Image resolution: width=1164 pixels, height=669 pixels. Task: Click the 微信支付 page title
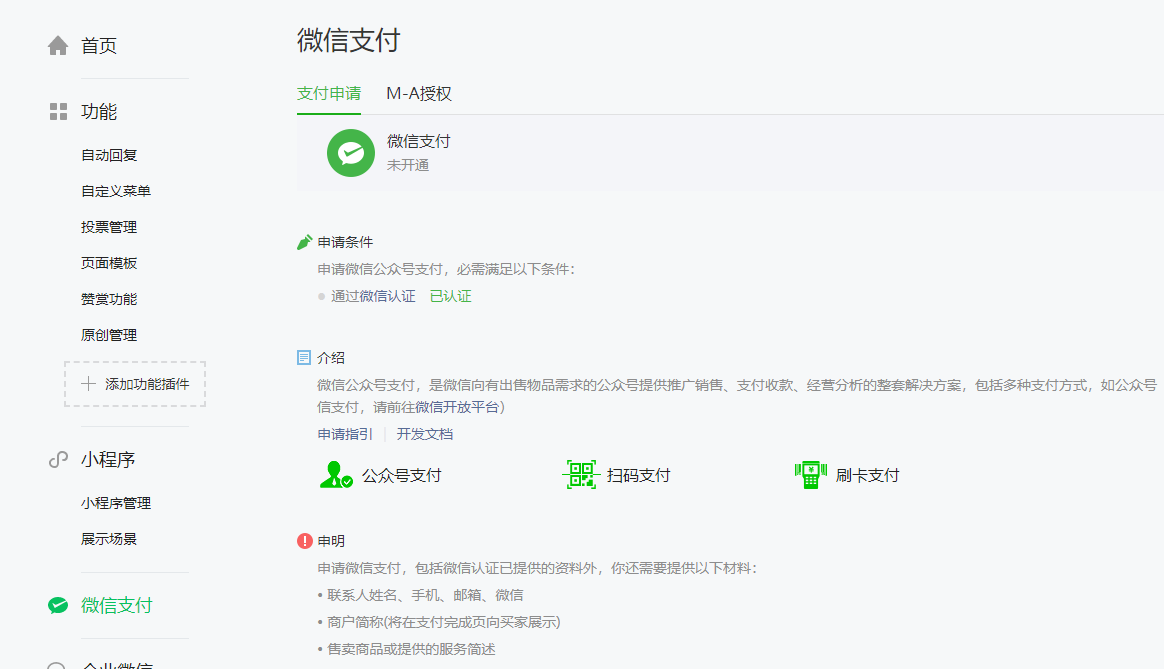pyautogui.click(x=349, y=40)
